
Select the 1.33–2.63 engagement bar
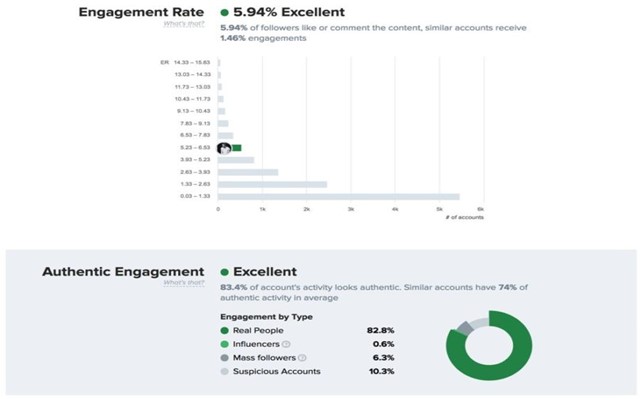tap(272, 184)
